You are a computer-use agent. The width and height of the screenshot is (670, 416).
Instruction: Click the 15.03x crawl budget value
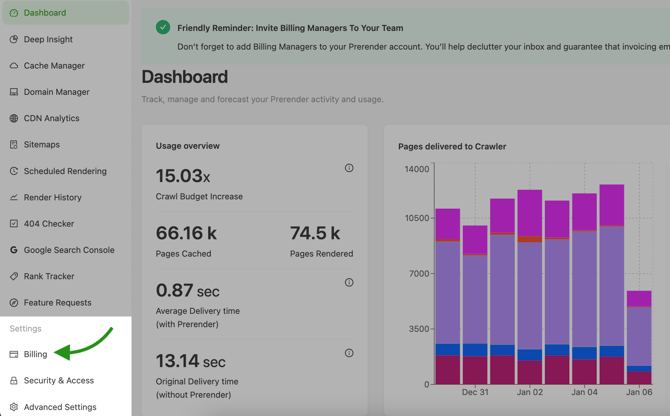point(183,176)
